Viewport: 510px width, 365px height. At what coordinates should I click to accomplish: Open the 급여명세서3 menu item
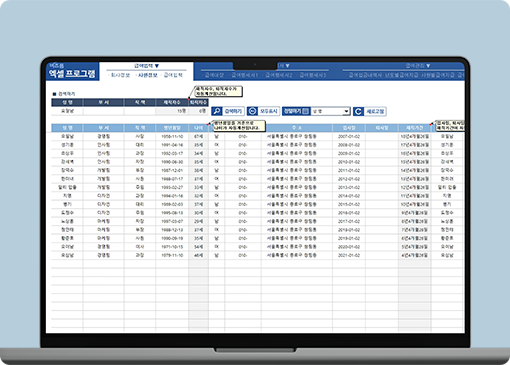coord(312,75)
